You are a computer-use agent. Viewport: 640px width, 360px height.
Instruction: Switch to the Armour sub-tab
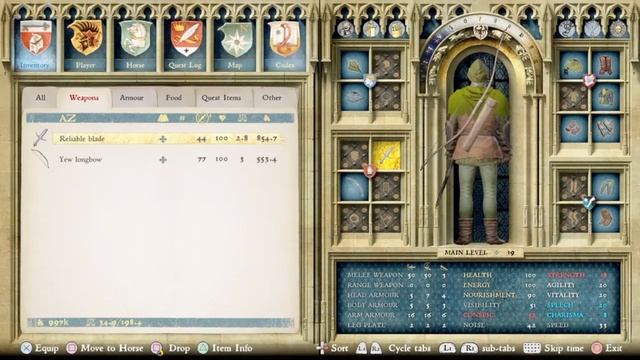click(x=131, y=98)
